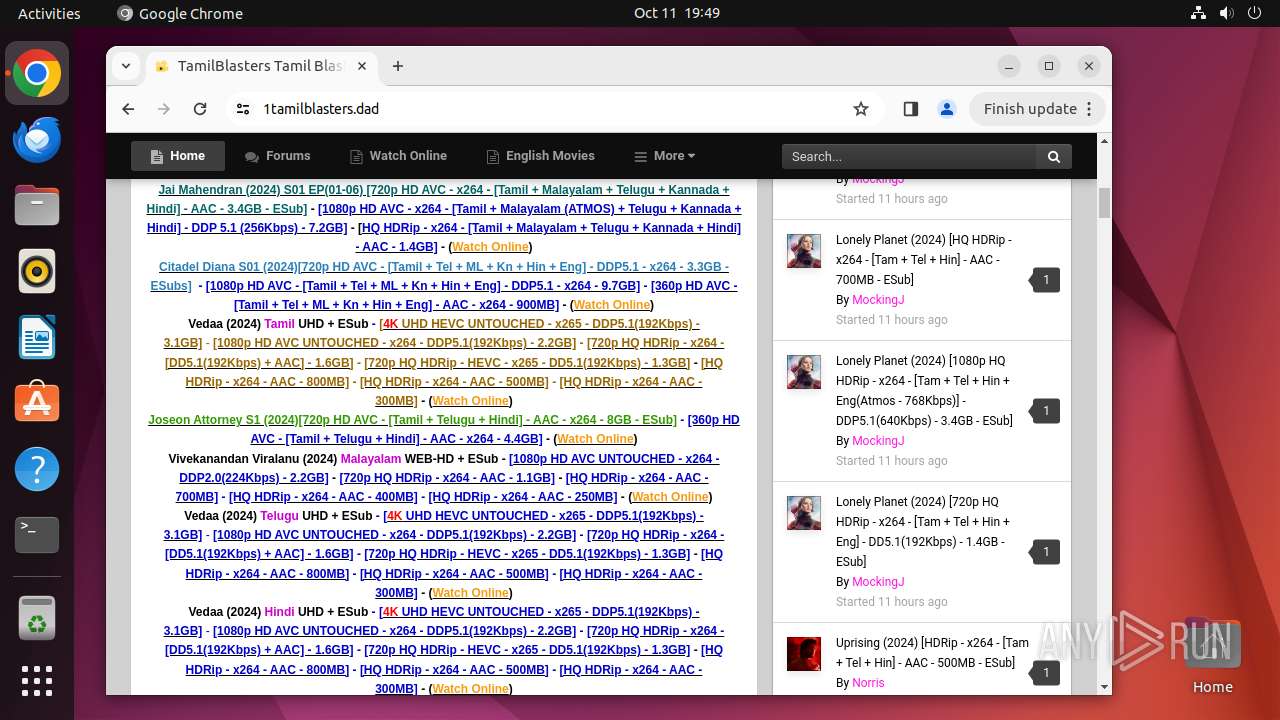Go back with the browser back arrow
The image size is (1280, 720).
[x=128, y=109]
